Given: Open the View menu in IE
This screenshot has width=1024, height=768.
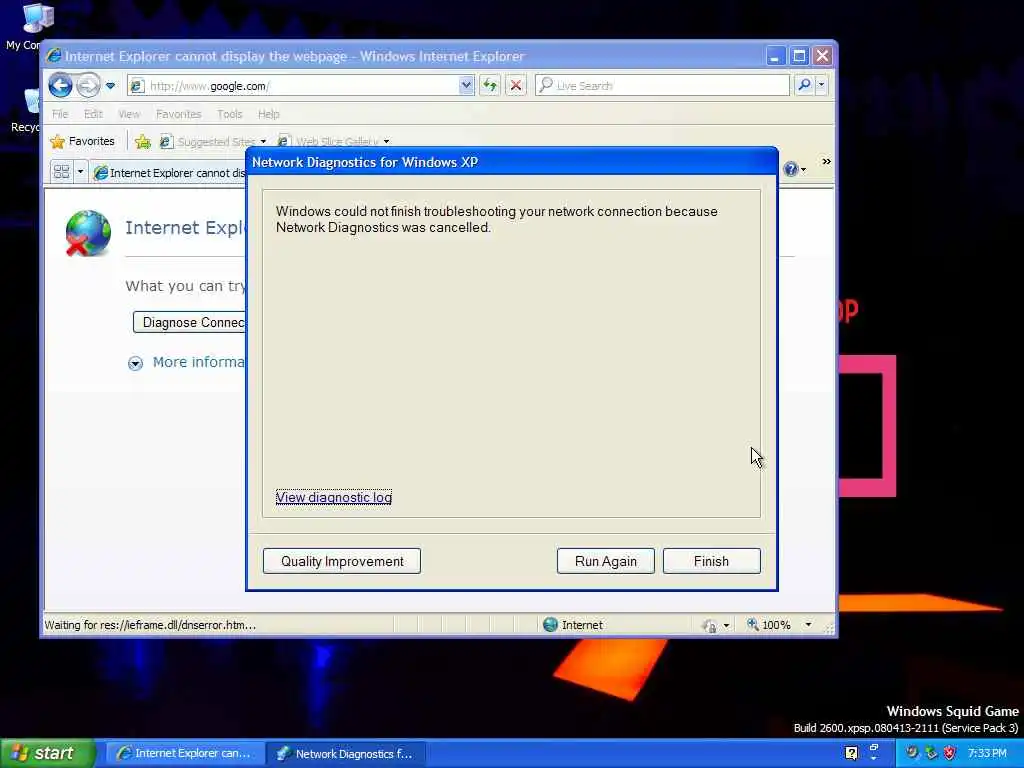Looking at the screenshot, I should (x=129, y=114).
